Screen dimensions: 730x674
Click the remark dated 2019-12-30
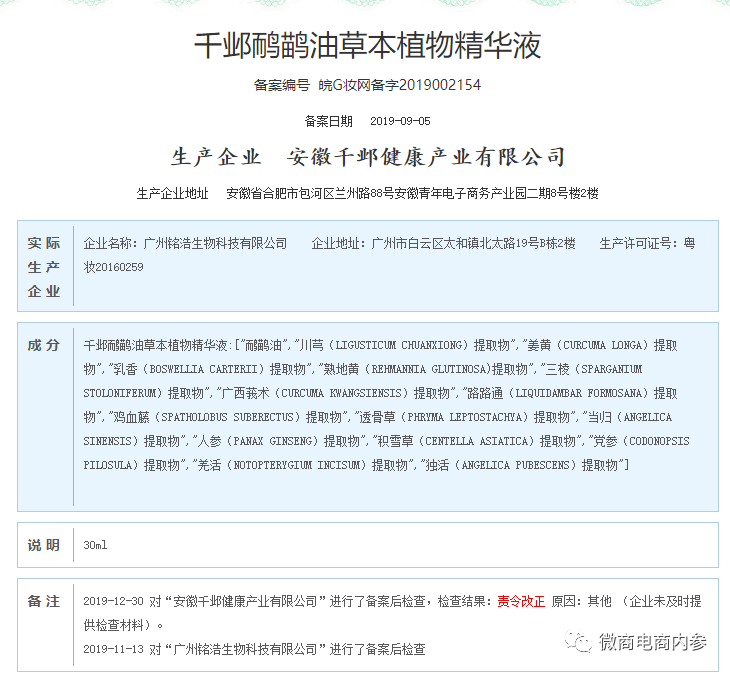392,613
